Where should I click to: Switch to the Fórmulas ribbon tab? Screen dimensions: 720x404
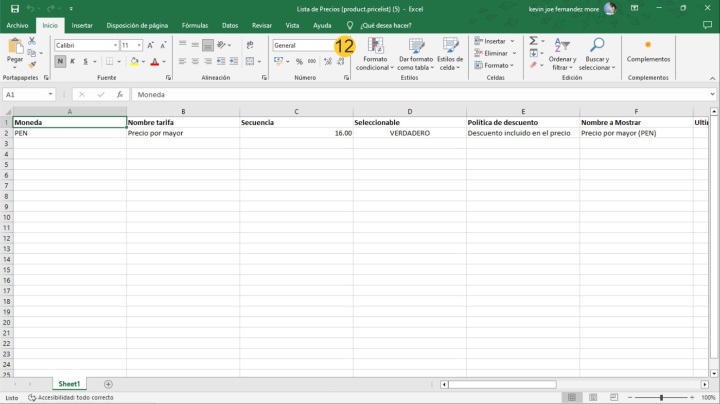coord(194,25)
